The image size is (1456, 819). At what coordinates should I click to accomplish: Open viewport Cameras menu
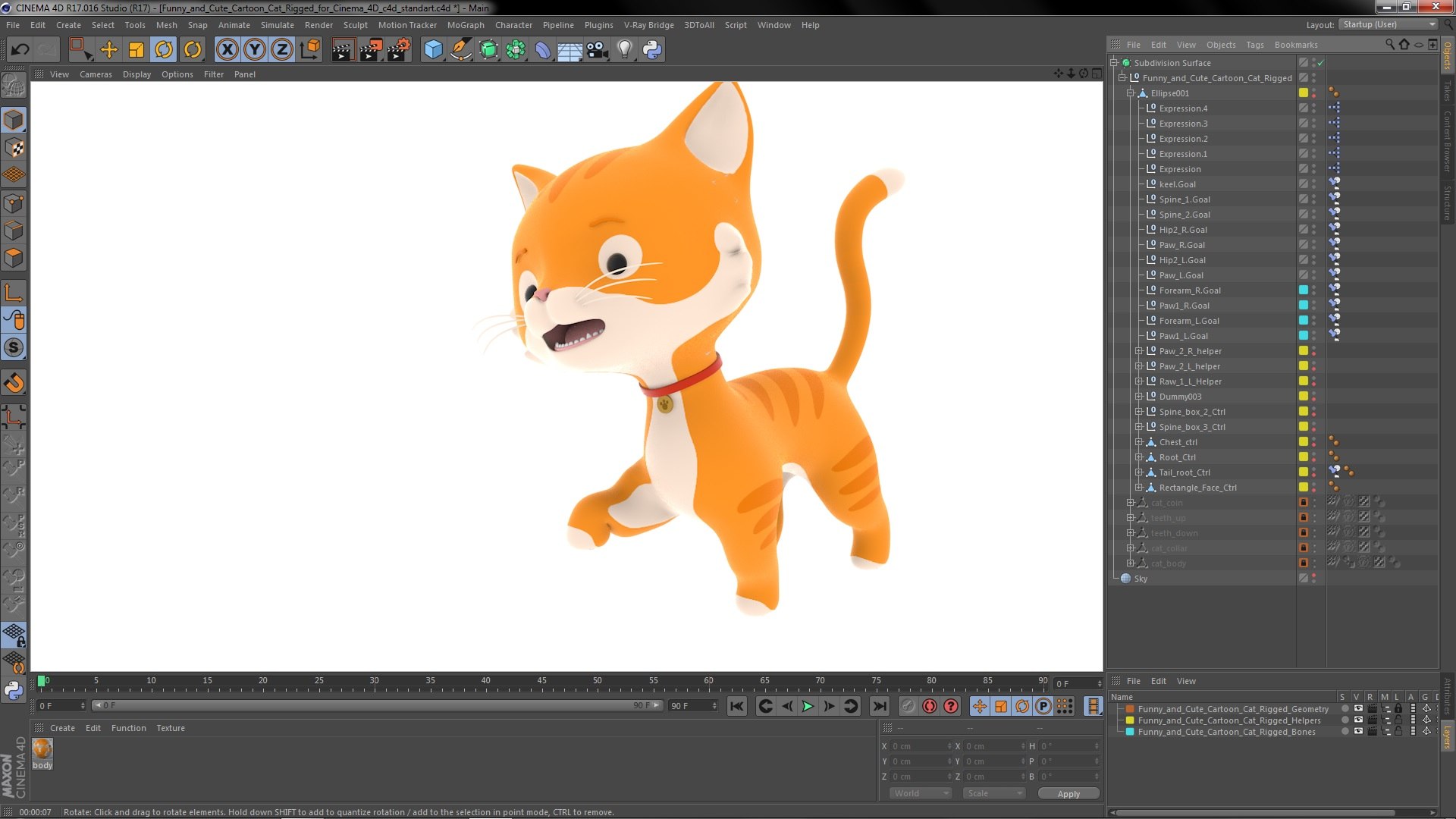[96, 74]
